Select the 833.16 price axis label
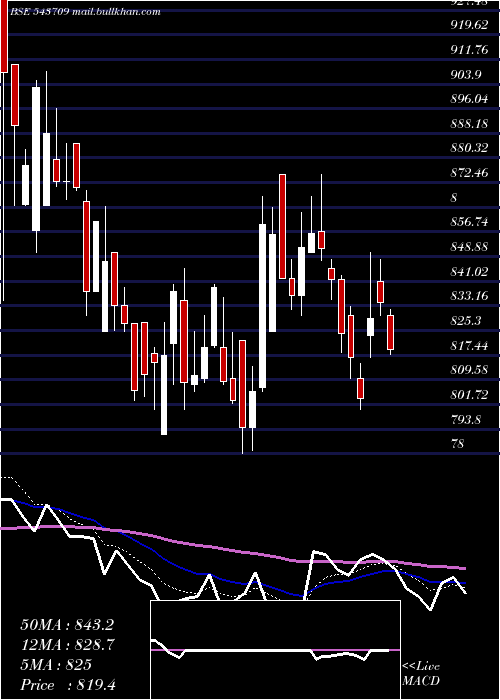 coord(469,296)
